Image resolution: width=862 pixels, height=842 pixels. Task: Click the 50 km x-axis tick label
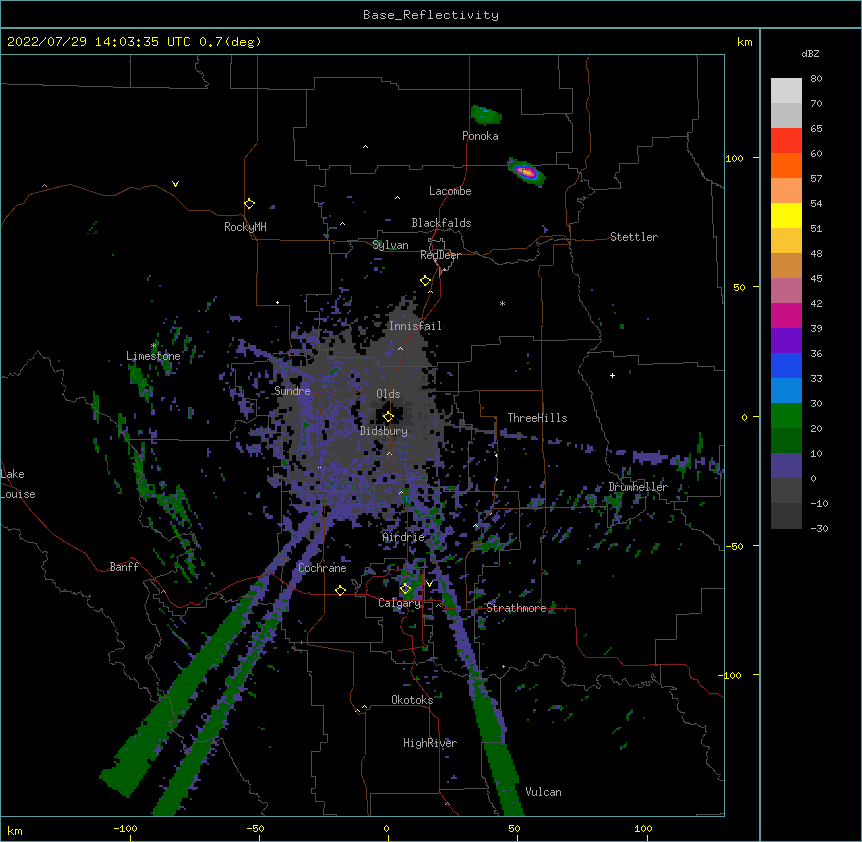514,828
